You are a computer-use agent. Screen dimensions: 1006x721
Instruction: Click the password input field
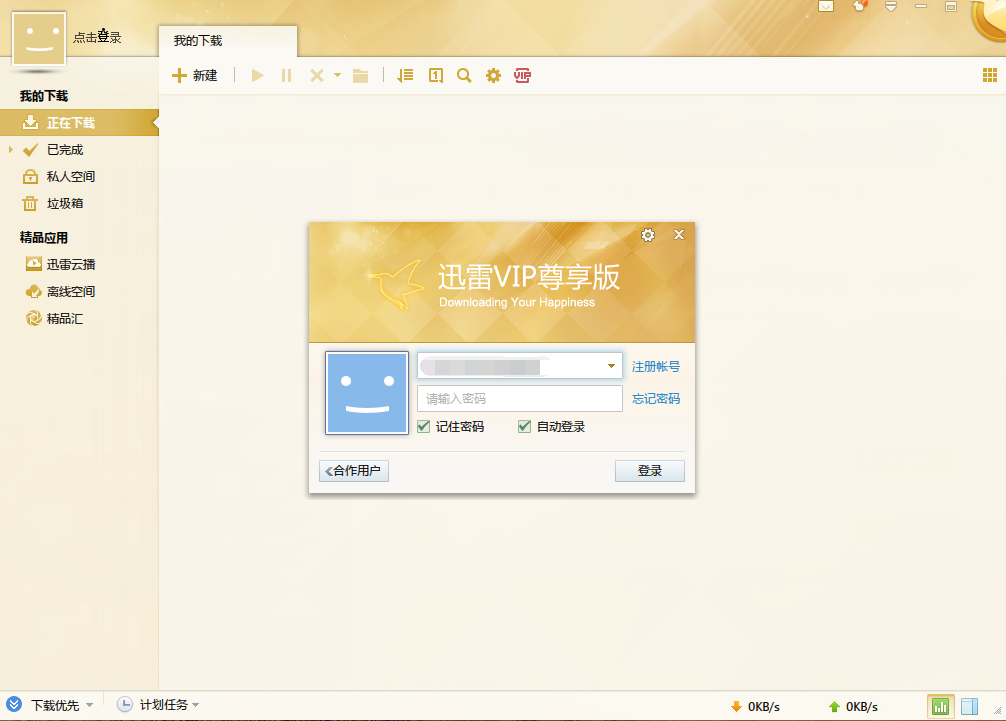coord(519,399)
